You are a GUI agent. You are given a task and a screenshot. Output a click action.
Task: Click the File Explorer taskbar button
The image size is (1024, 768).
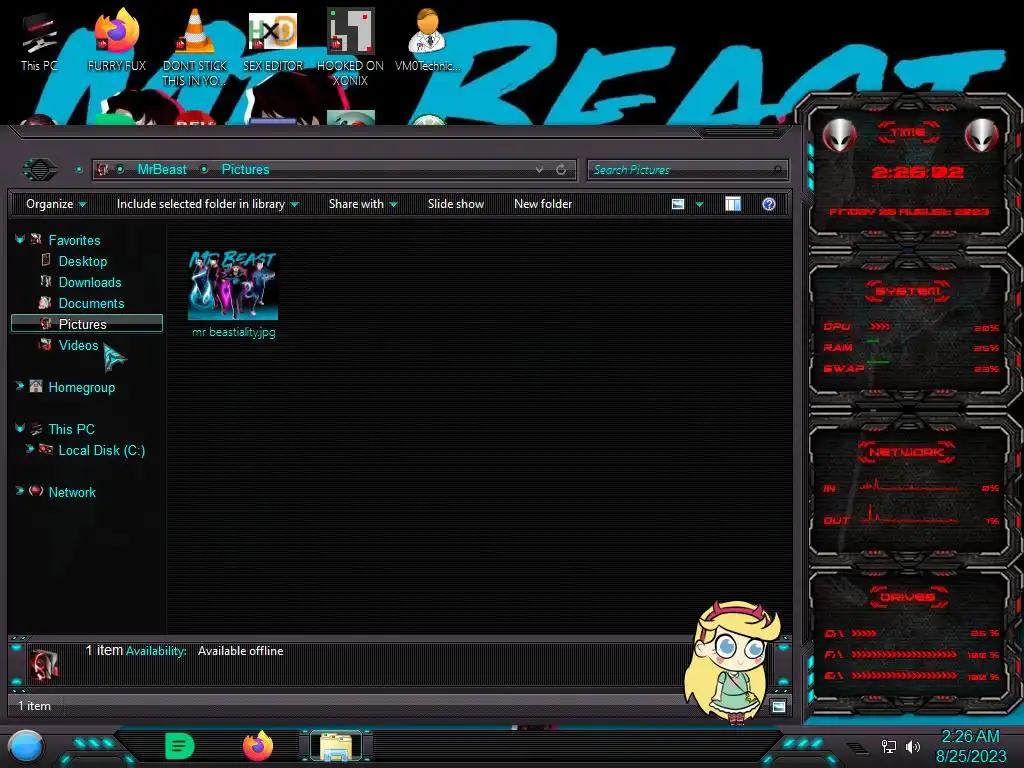(x=336, y=746)
